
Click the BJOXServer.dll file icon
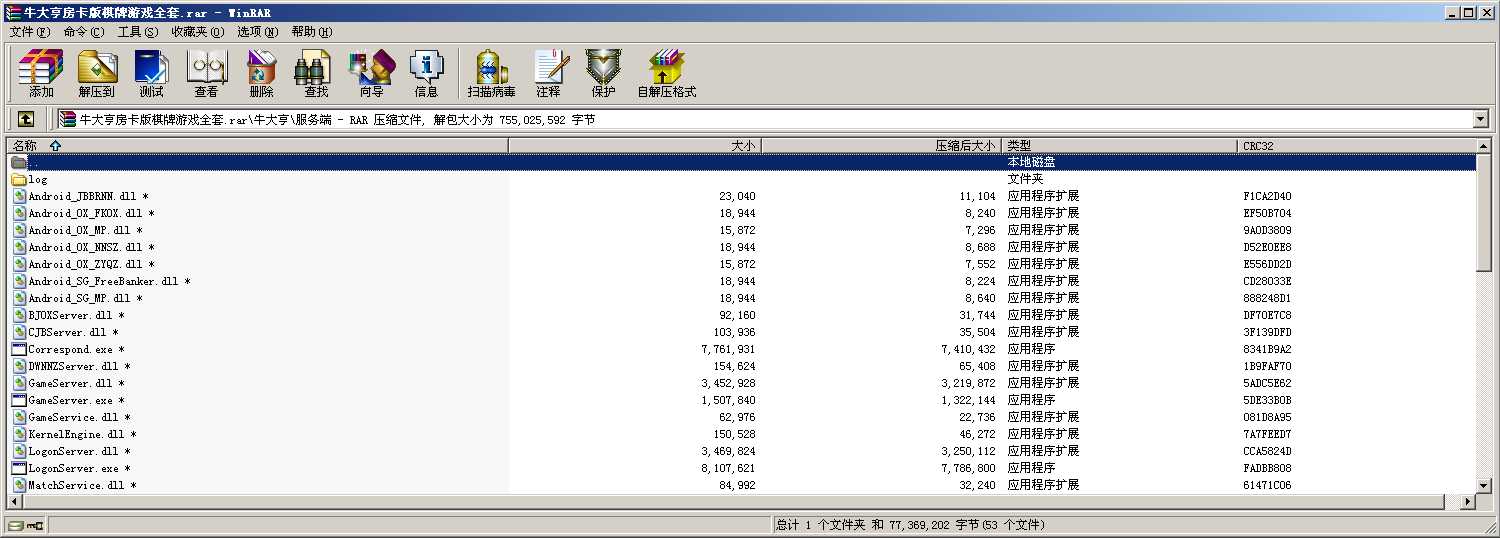[x=19, y=315]
